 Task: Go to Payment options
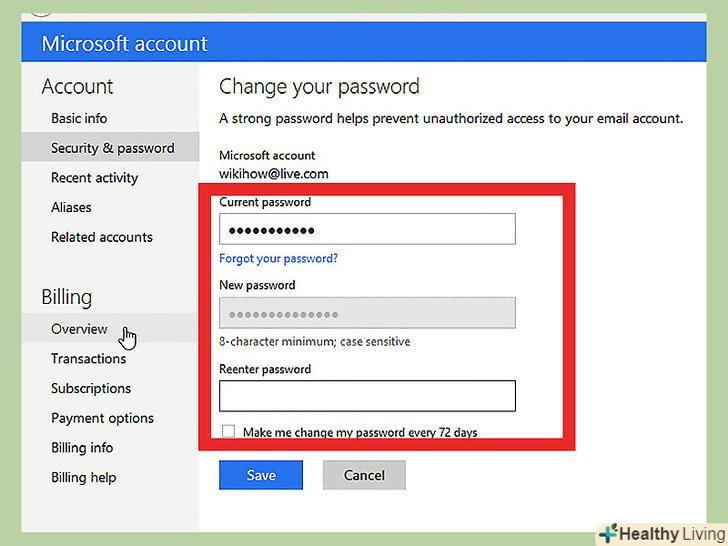coord(102,418)
